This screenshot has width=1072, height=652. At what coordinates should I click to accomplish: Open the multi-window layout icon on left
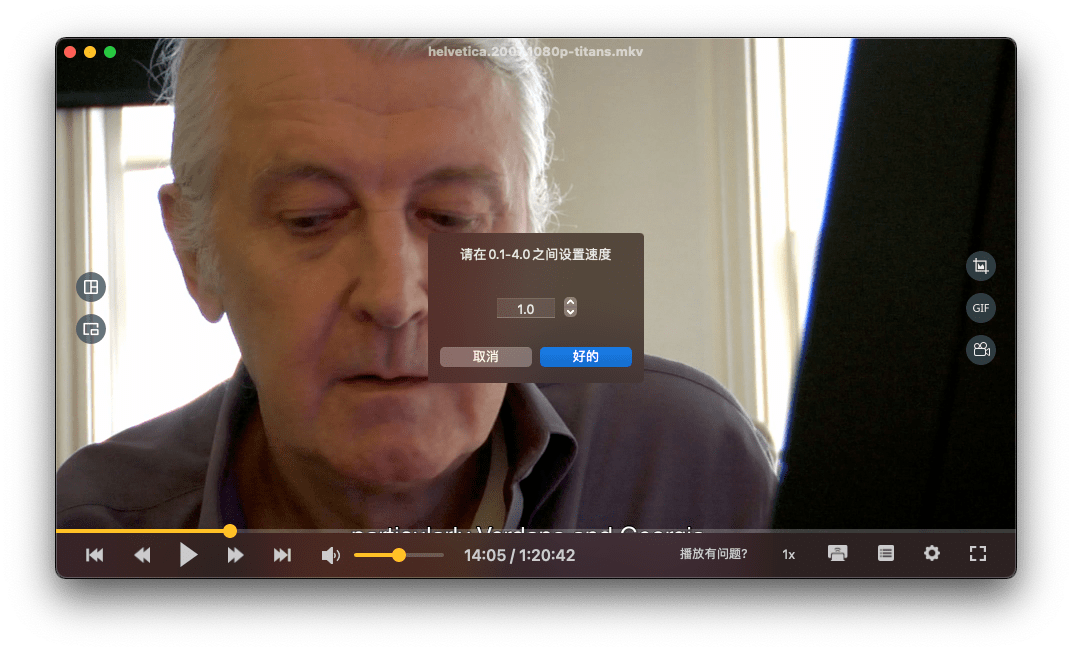91,287
